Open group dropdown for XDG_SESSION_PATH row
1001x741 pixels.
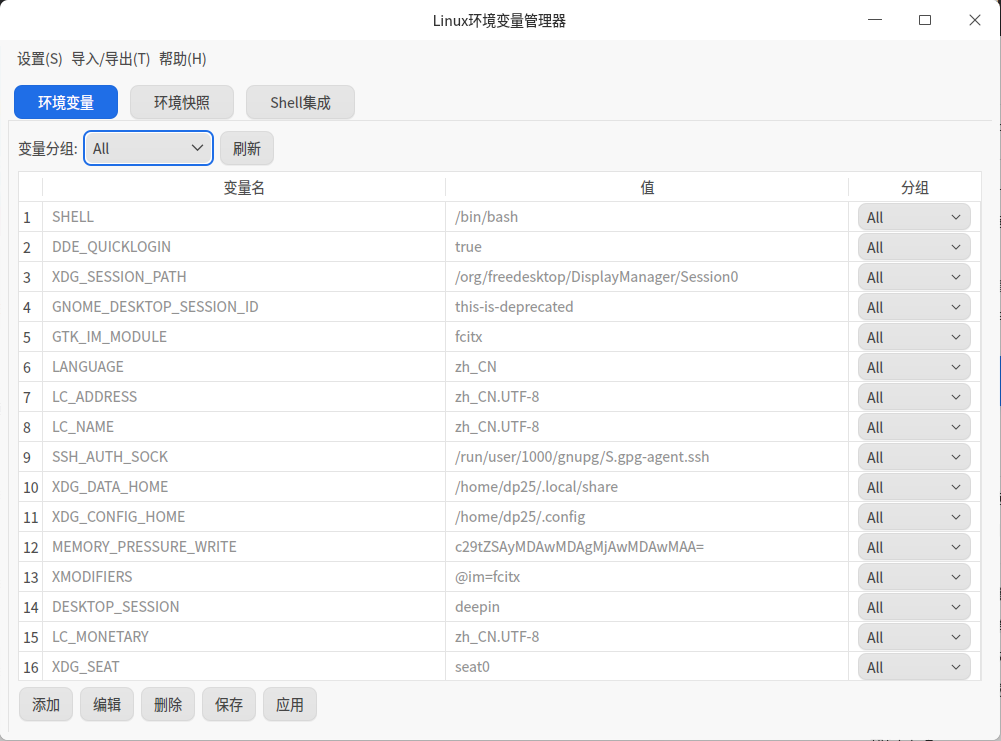coord(914,277)
